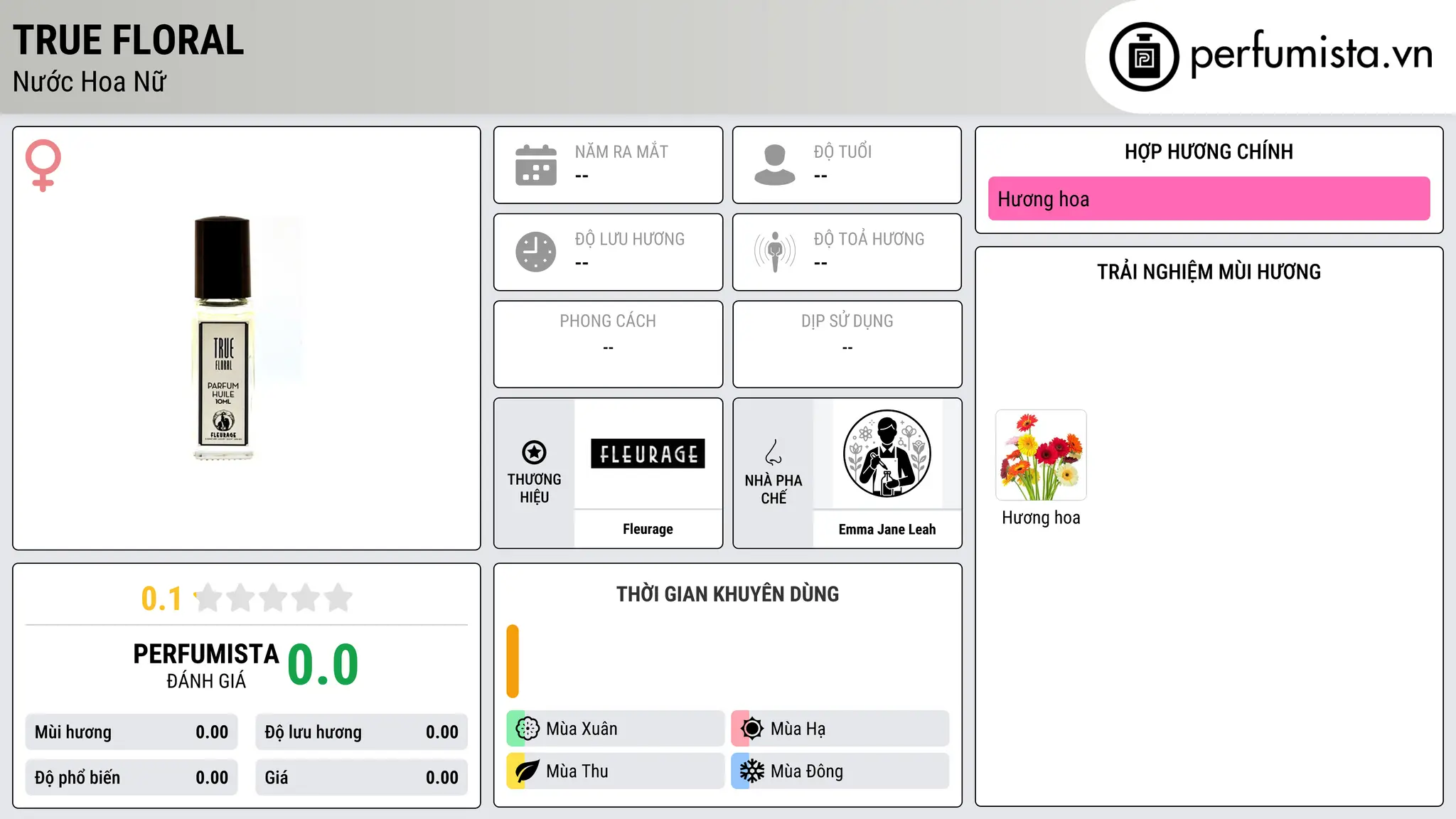Screen dimensions: 1456x819
Task: Click the Mùi hương score row
Action: click(132, 732)
